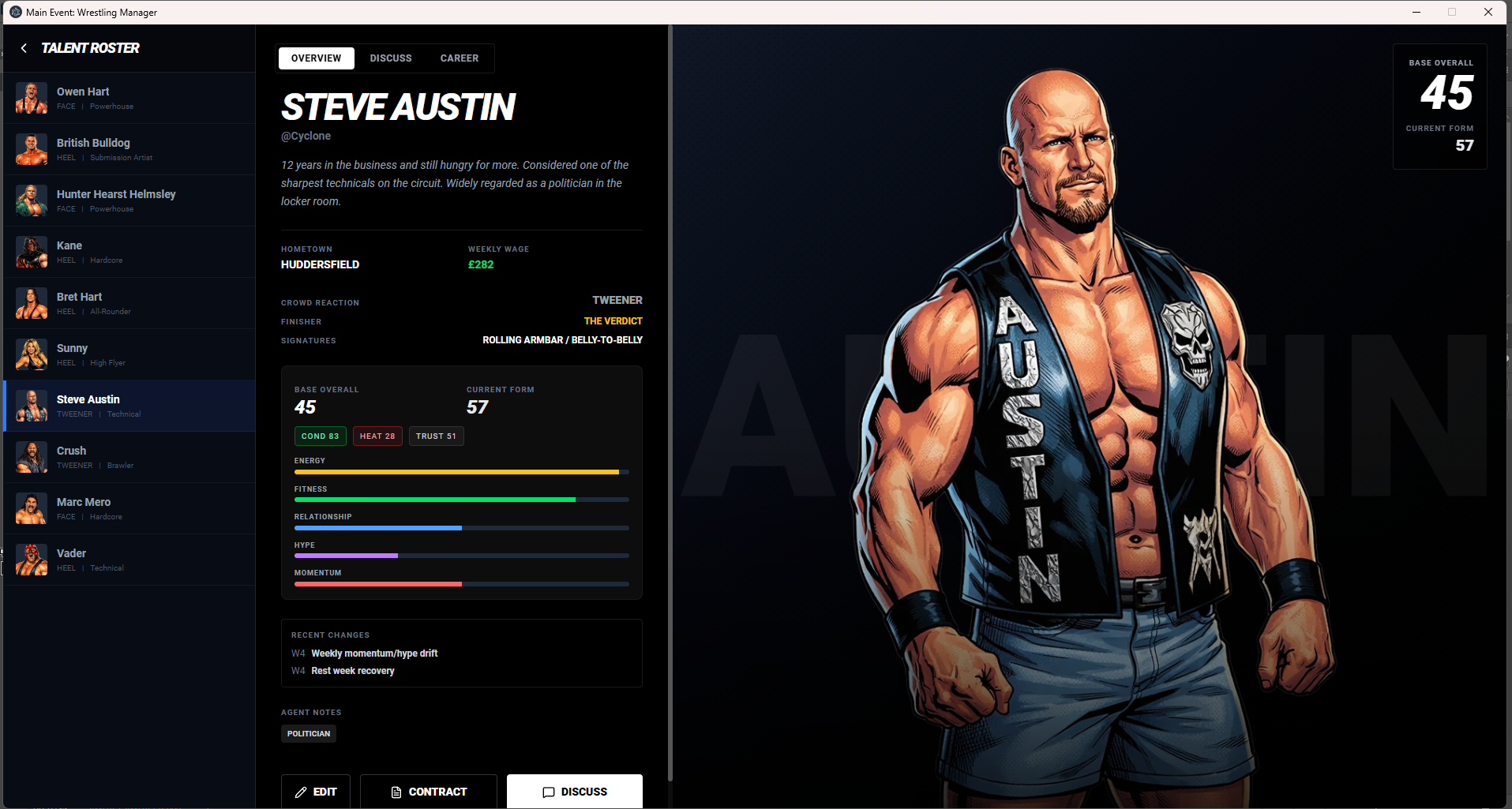The image size is (1512, 809).
Task: Click the green Fitness bar
Action: click(x=462, y=500)
